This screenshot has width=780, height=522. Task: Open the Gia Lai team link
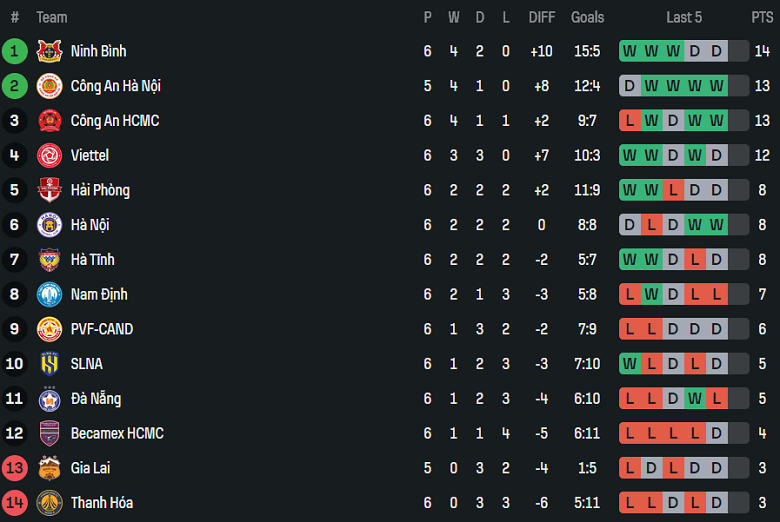91,468
